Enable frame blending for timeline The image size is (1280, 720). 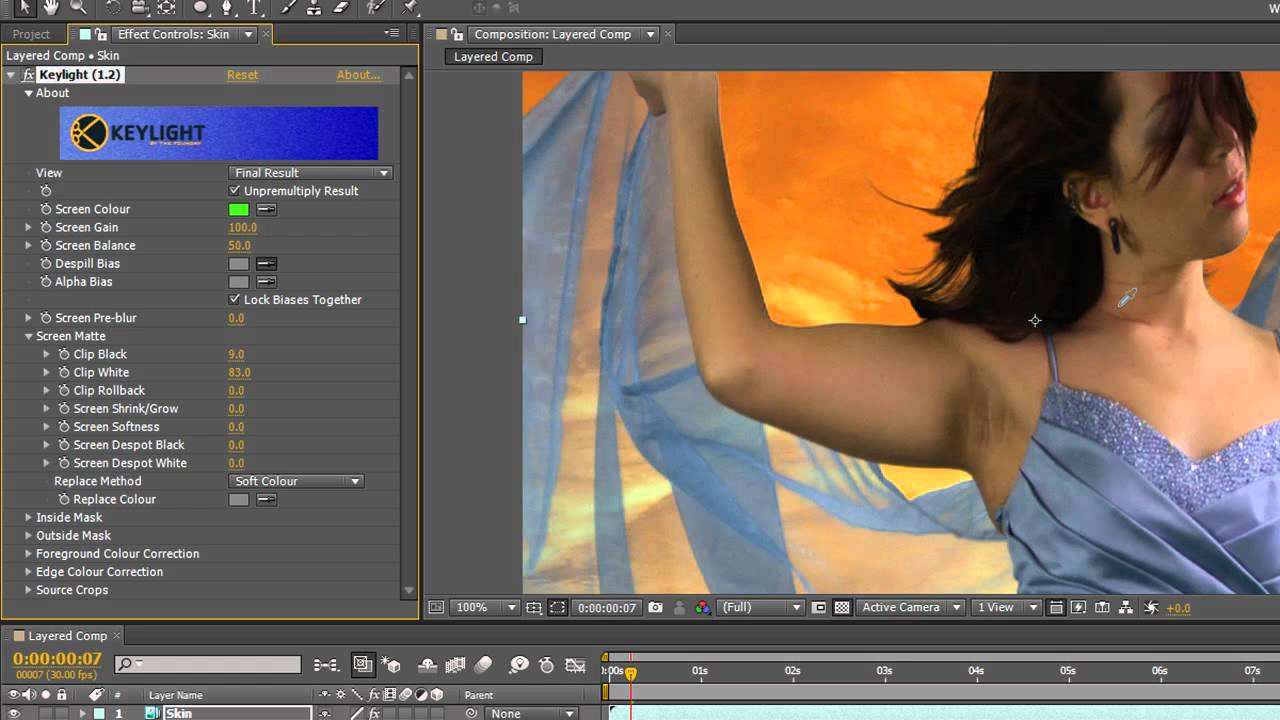click(x=456, y=664)
